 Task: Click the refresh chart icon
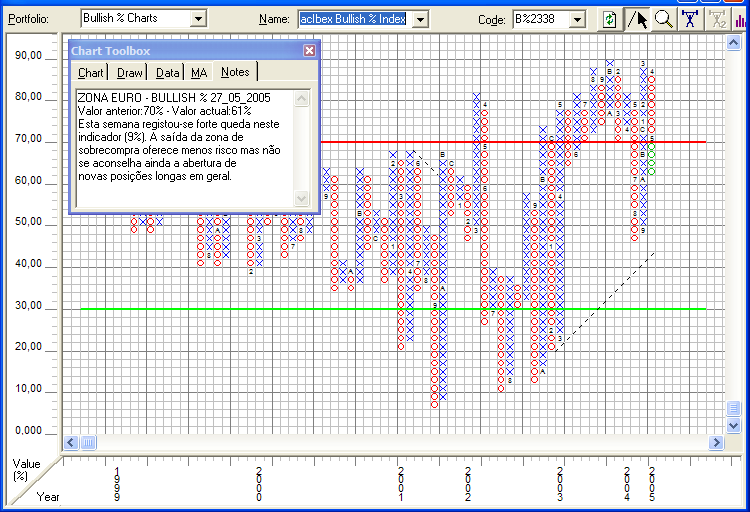tap(609, 20)
